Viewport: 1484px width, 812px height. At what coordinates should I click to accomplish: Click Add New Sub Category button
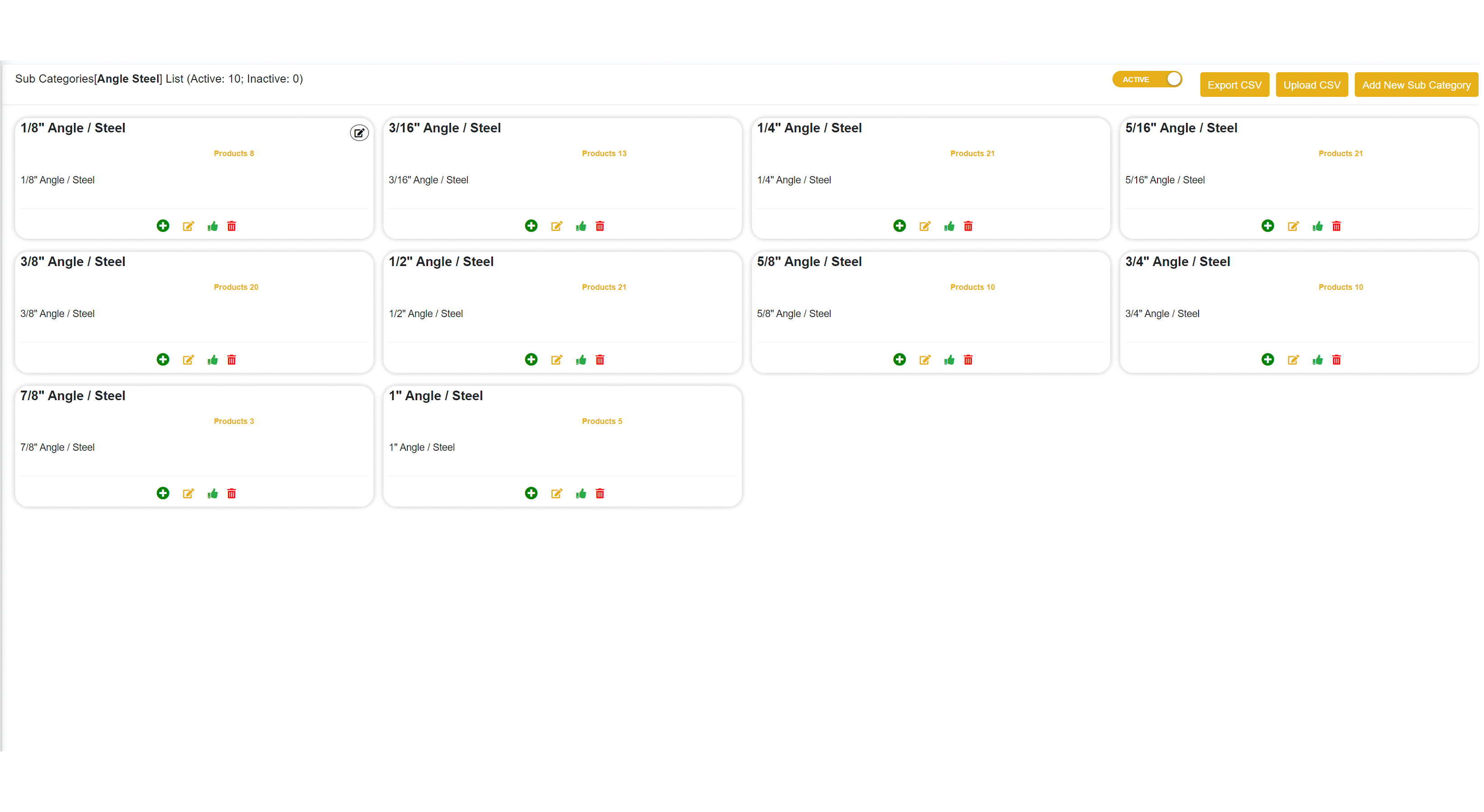(1415, 84)
